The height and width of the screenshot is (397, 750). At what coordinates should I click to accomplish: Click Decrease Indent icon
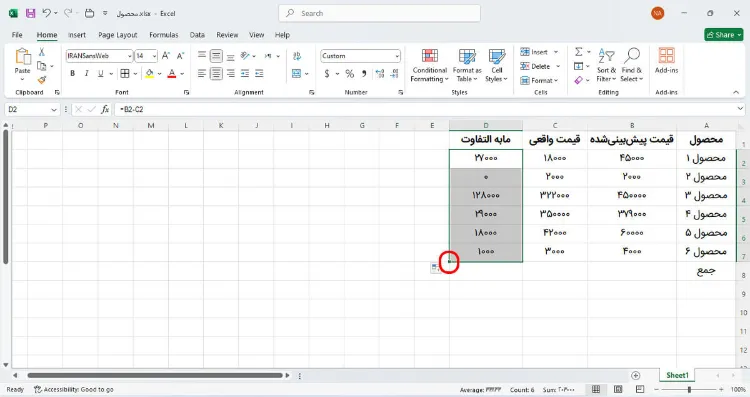coord(245,73)
